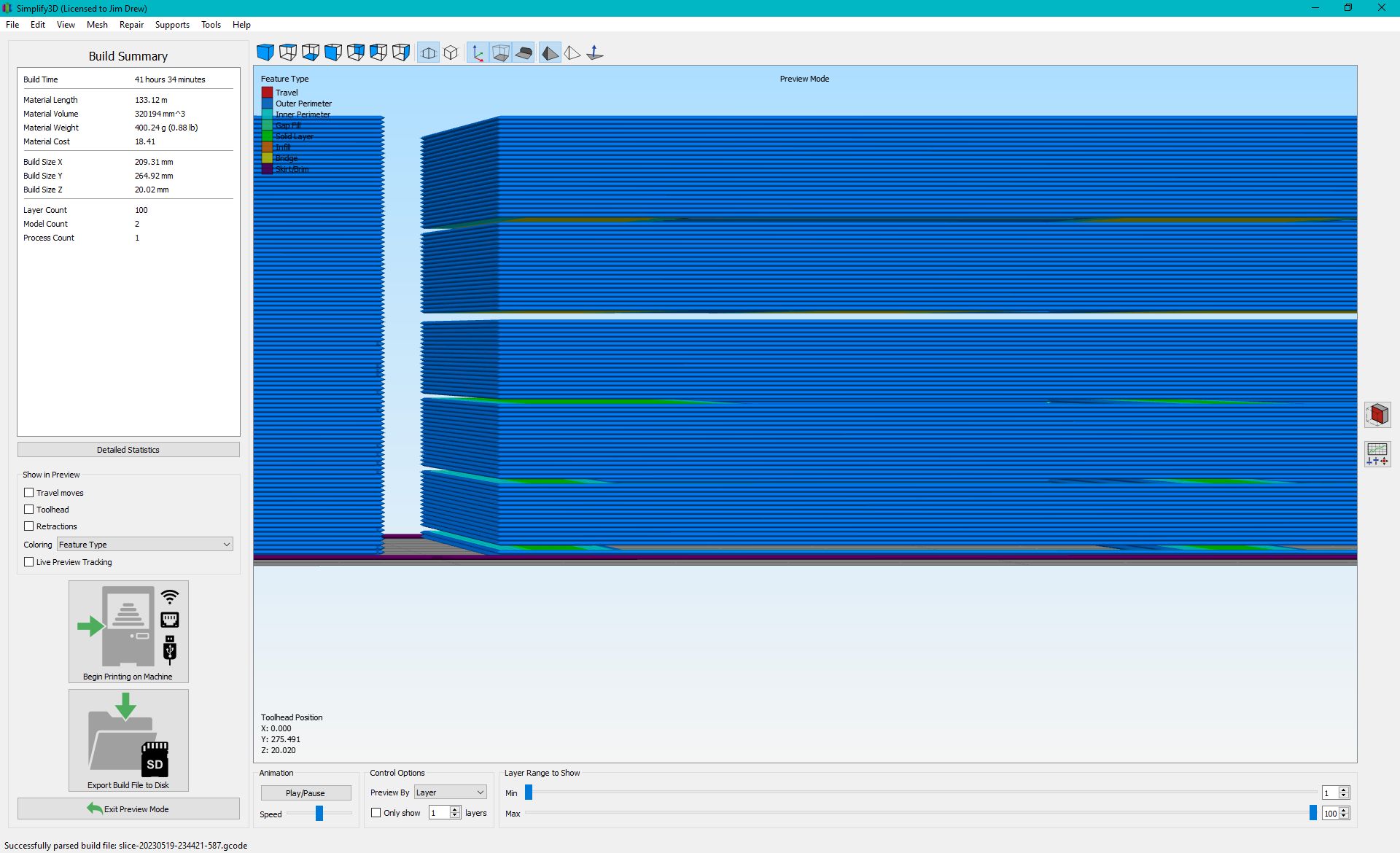Toggle the build volume outline icon
The height and width of the screenshot is (853, 1400).
click(501, 52)
